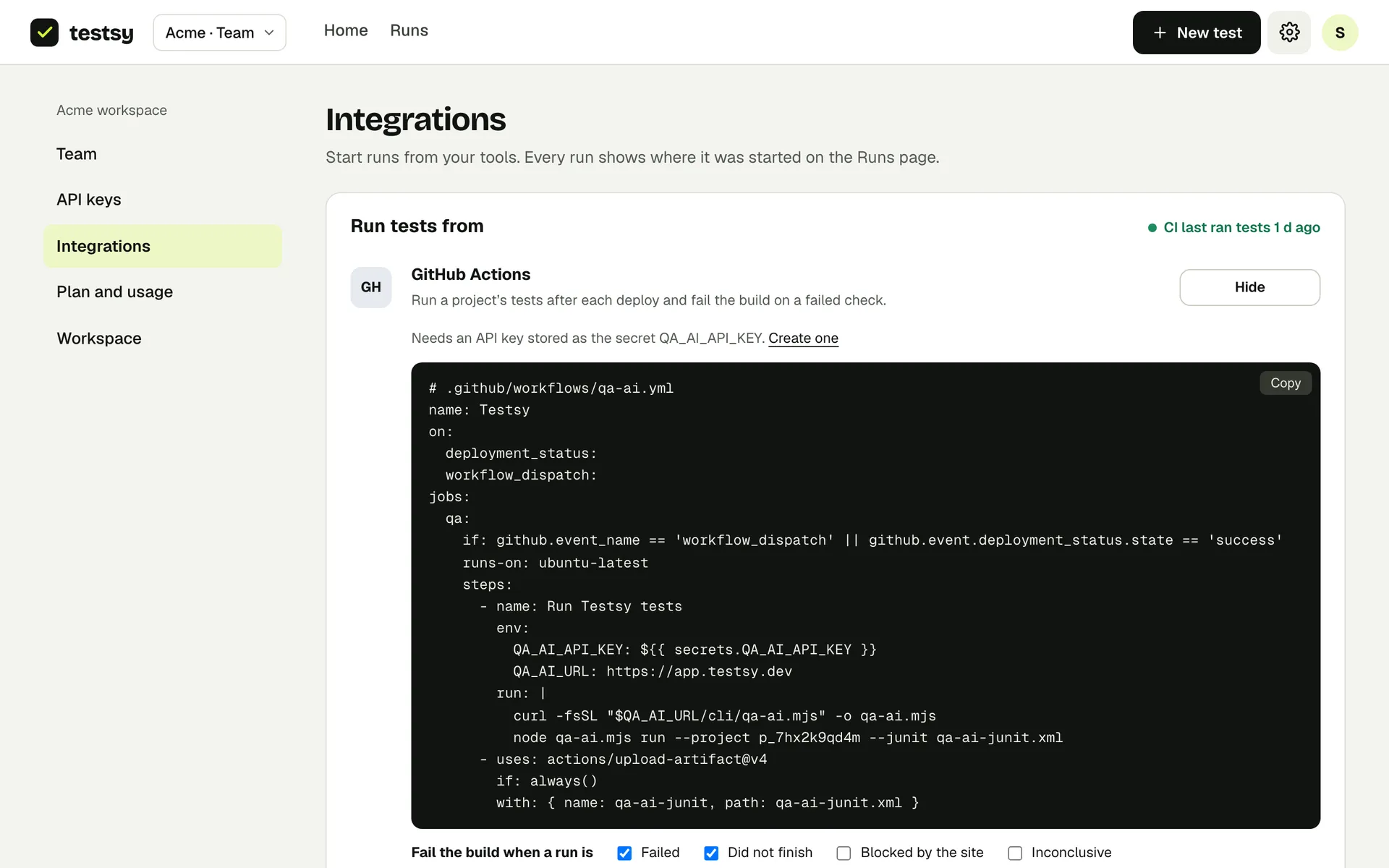Open Plan and usage settings
The image size is (1389, 868).
163,292
